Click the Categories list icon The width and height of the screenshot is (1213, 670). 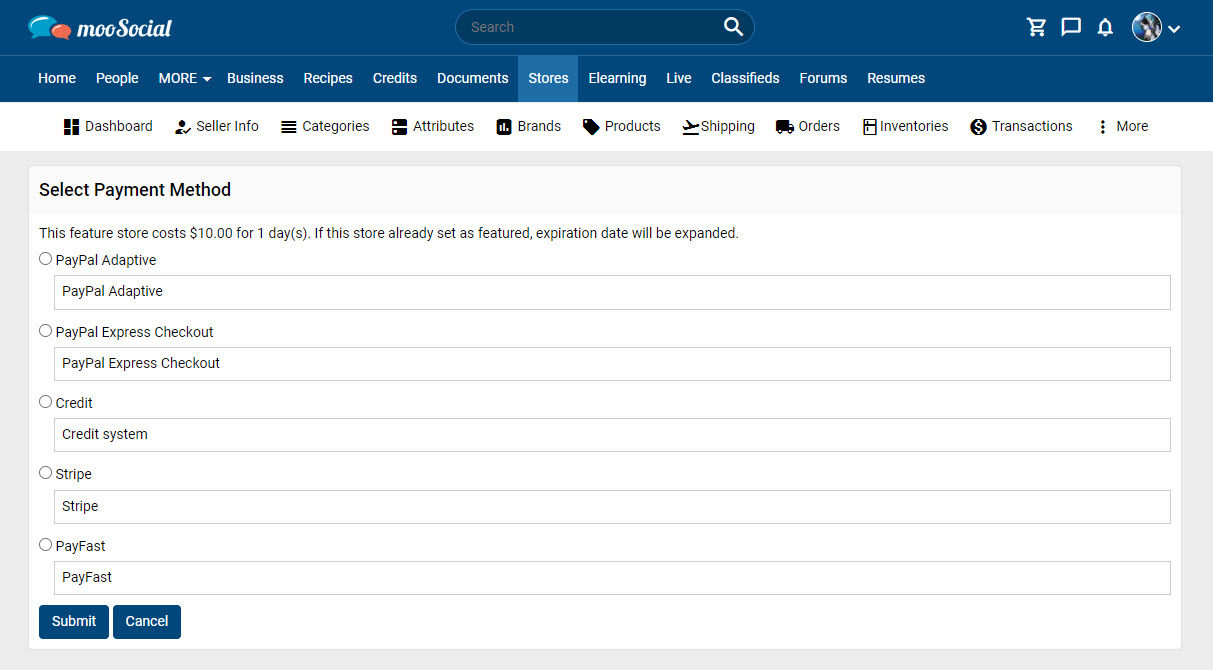[x=289, y=127]
